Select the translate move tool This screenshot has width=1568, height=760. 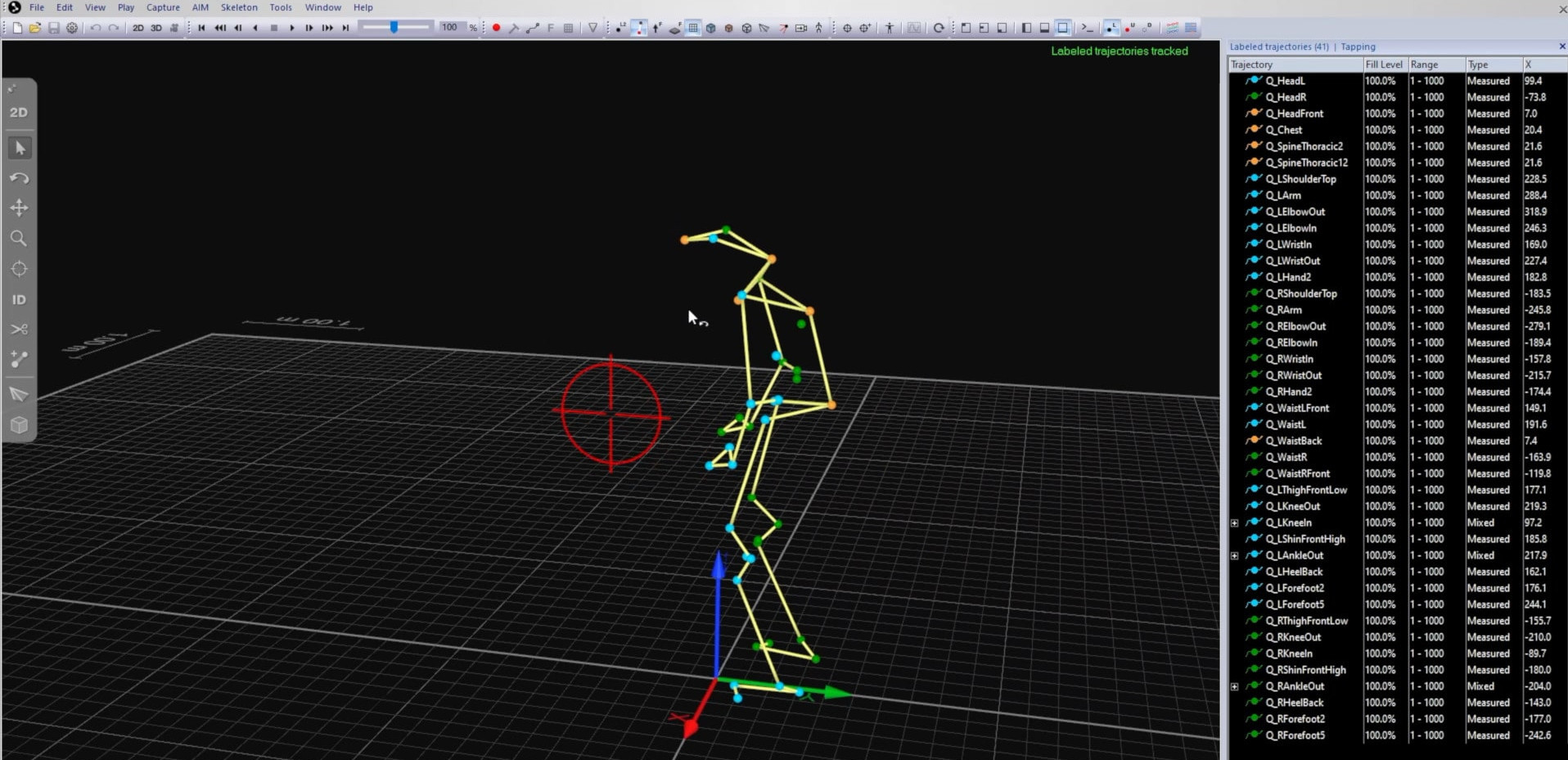(x=19, y=208)
